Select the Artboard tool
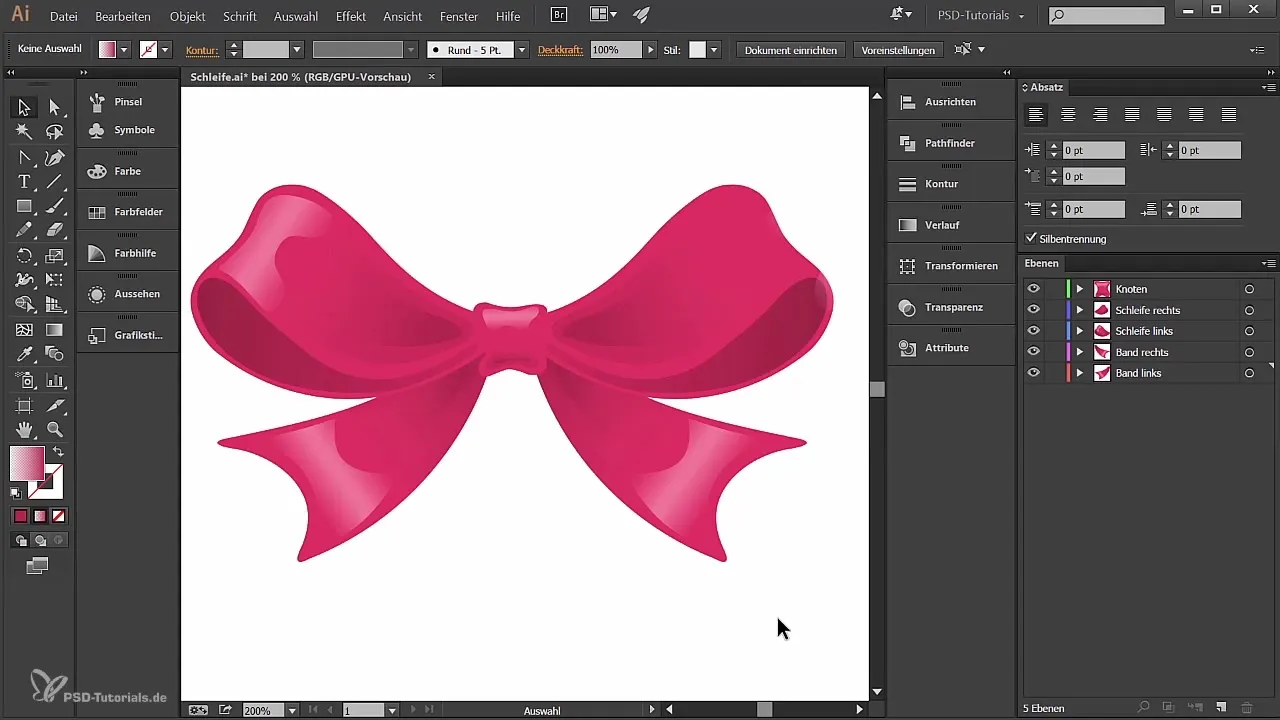 (24, 405)
